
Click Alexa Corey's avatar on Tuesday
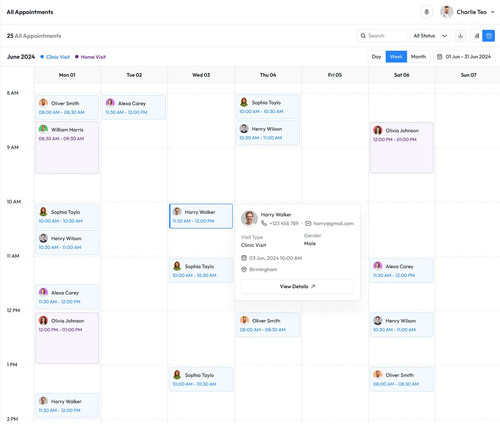point(110,103)
